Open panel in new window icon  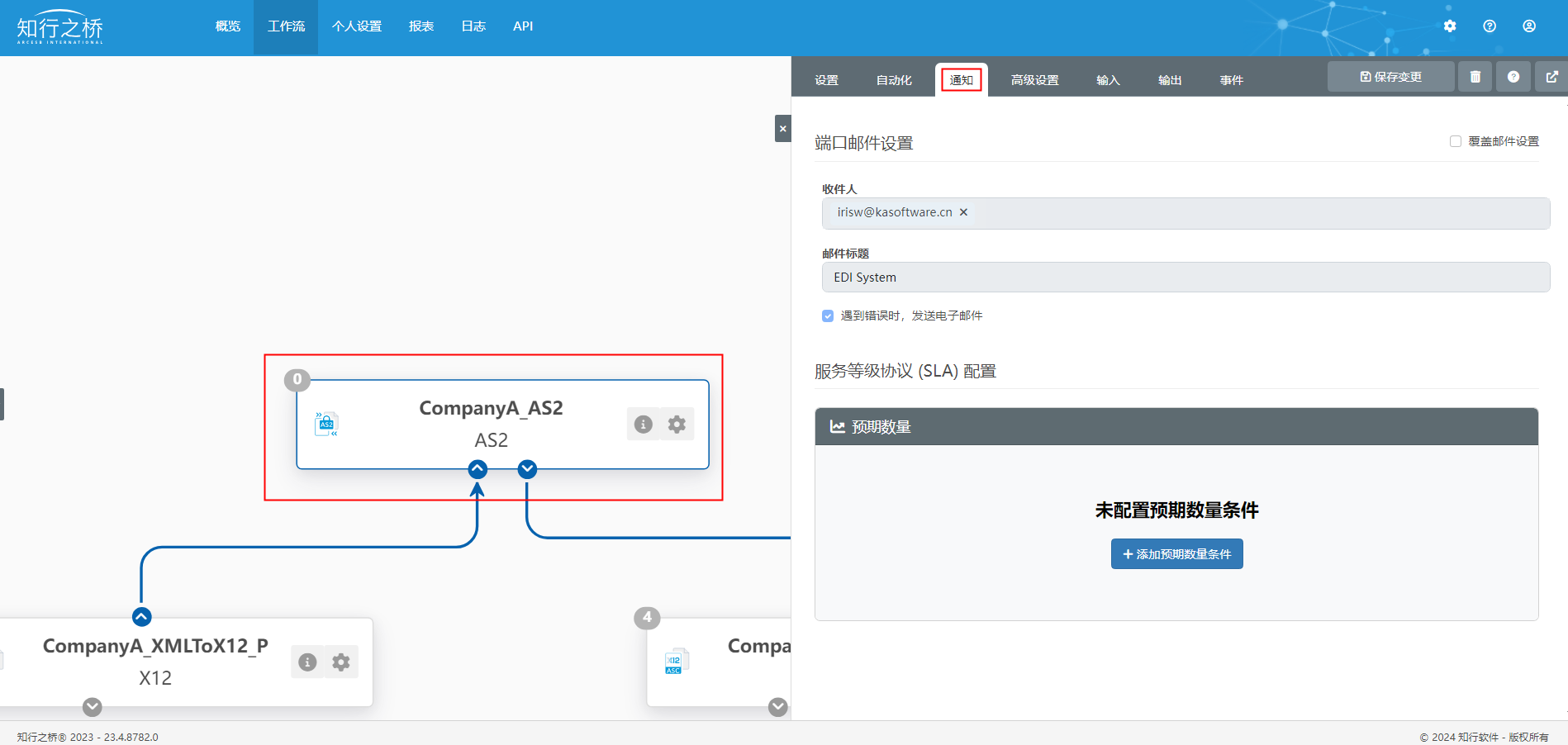[1551, 77]
